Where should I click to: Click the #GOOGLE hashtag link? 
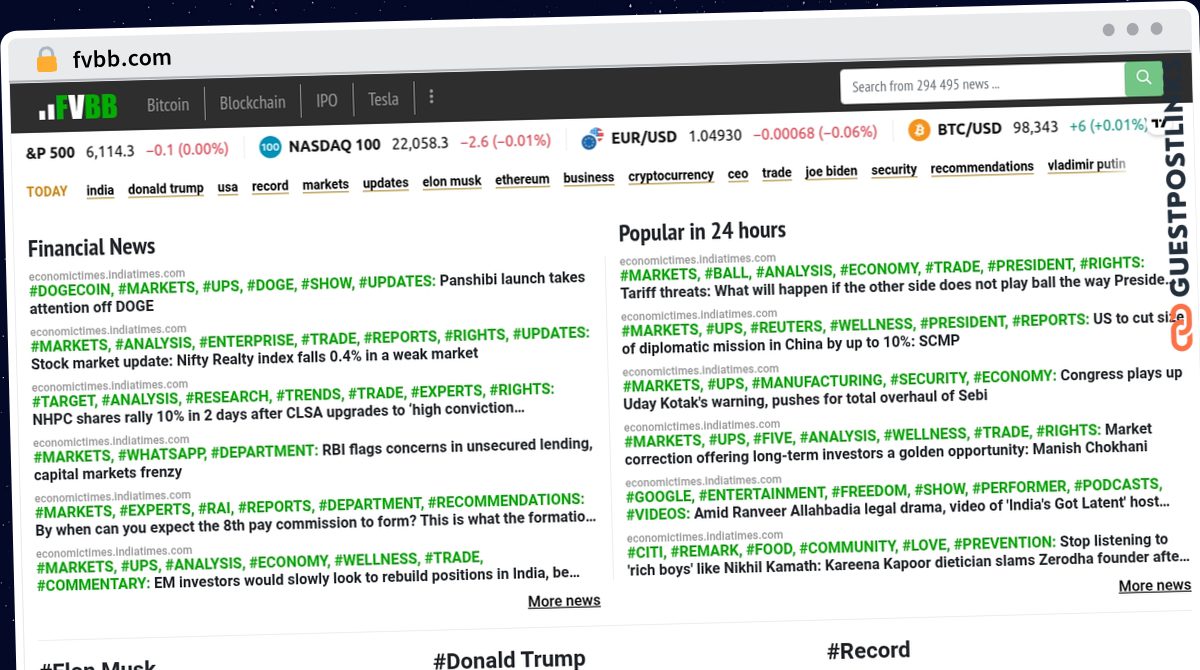[x=659, y=497]
